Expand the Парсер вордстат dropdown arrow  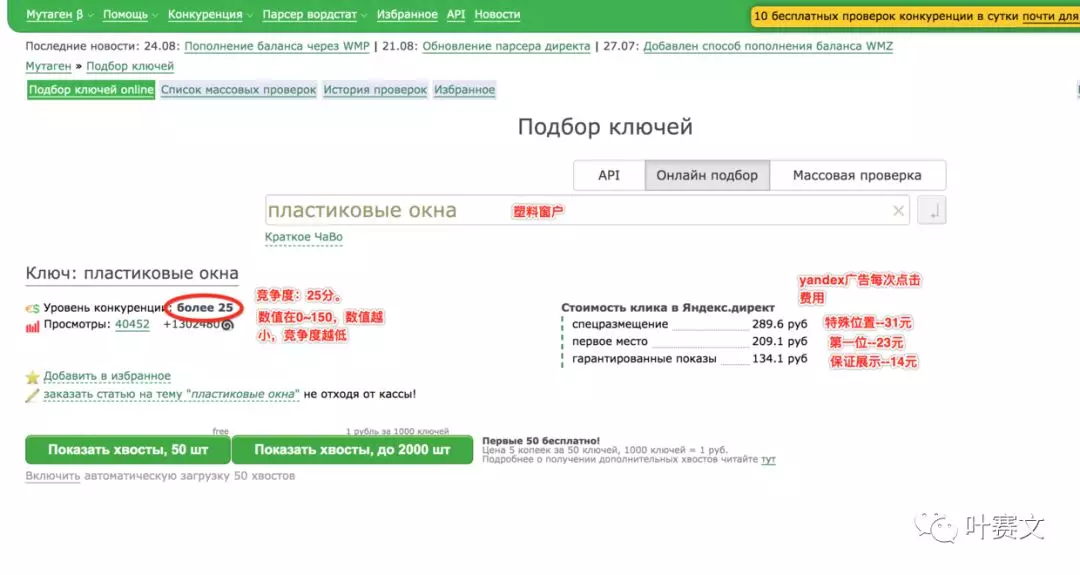click(364, 15)
